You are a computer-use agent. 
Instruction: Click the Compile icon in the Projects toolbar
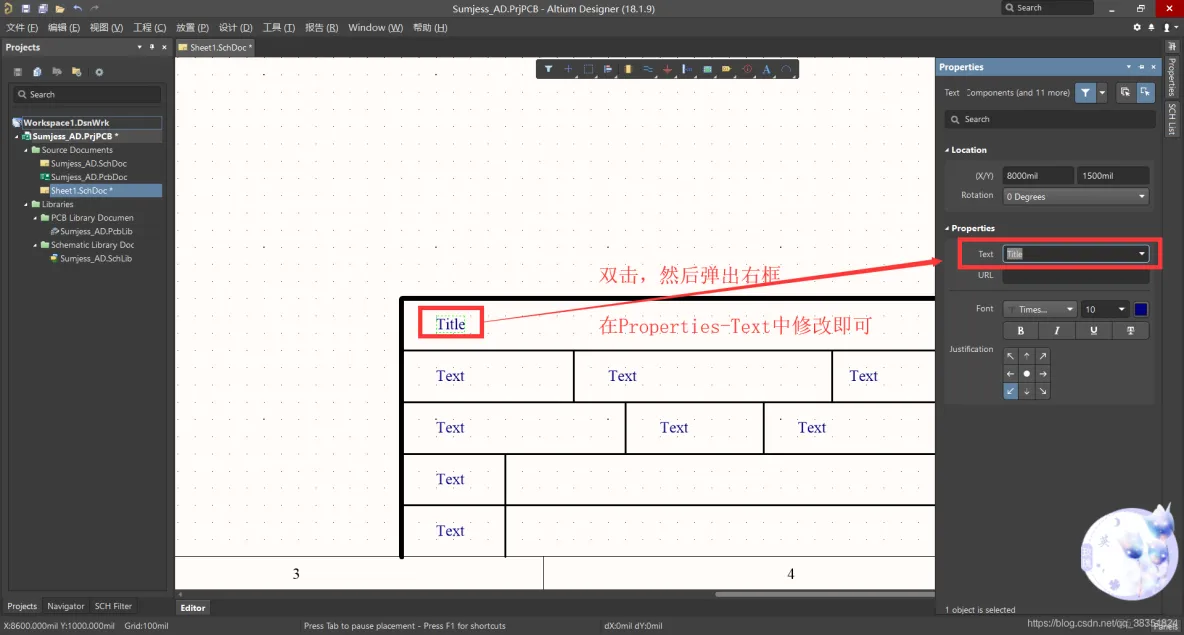37,72
